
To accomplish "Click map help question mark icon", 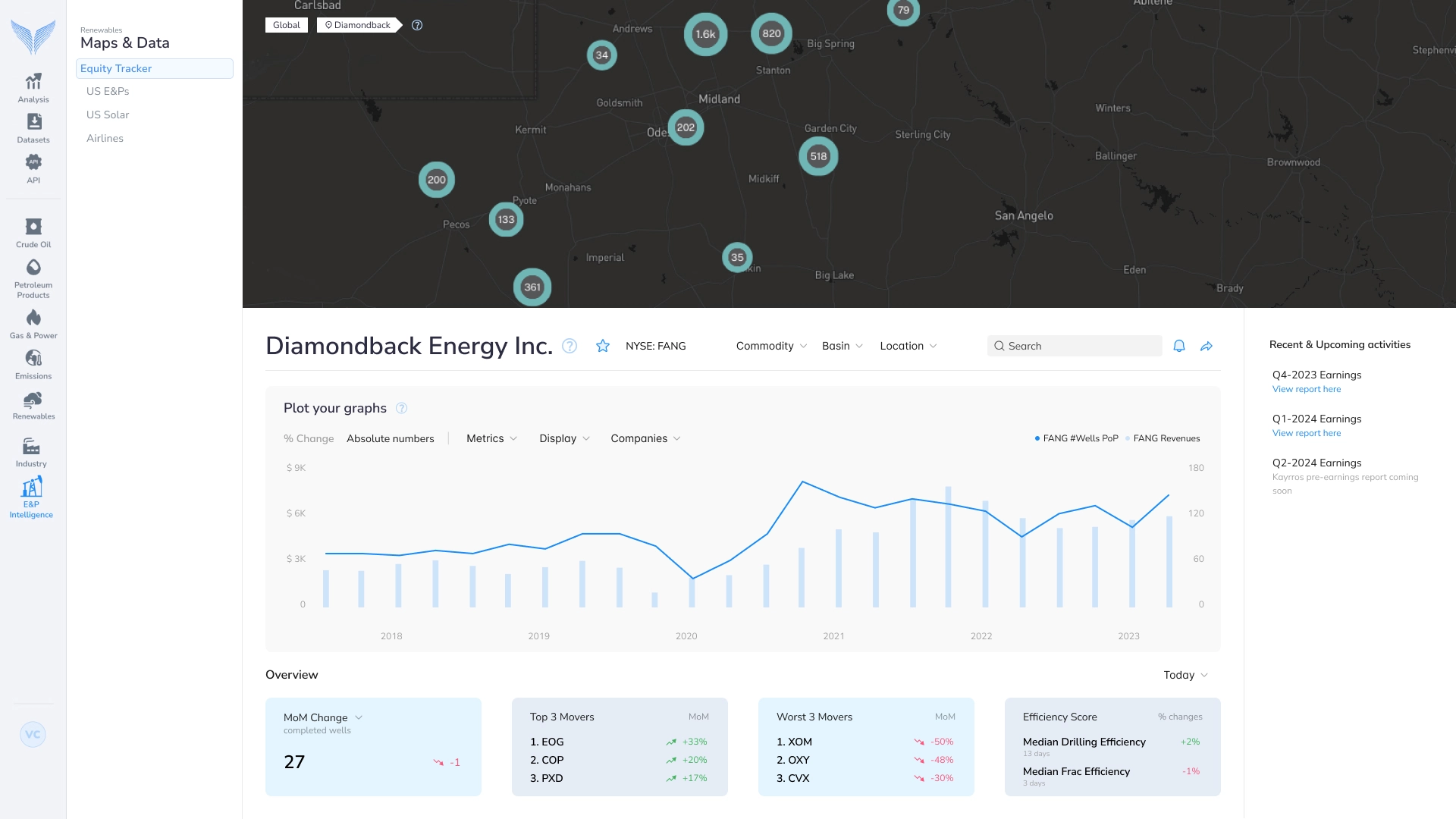I will (x=417, y=25).
